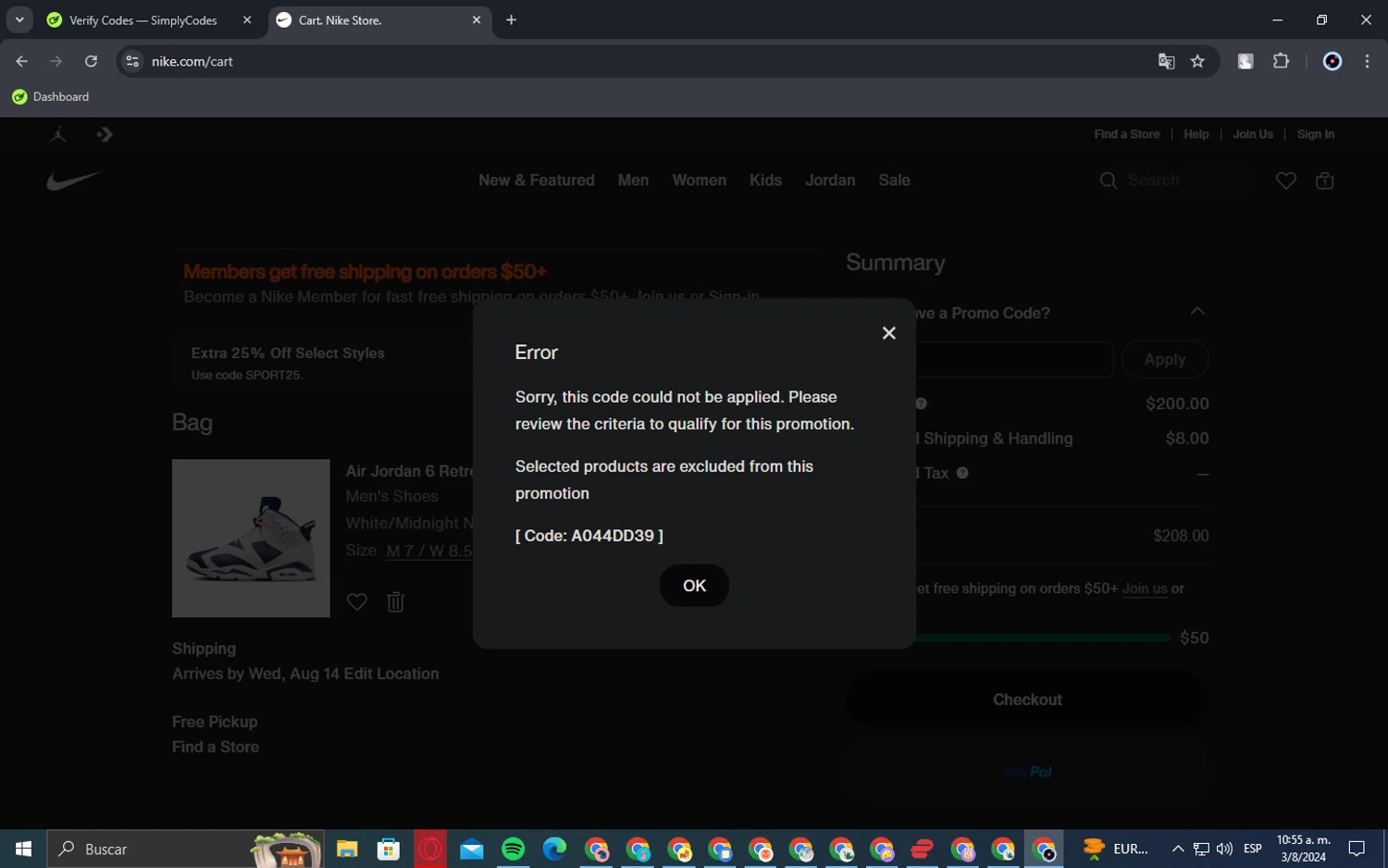This screenshot has height=868, width=1388.
Task: Click the Estimated Tax info icon
Action: (x=962, y=473)
